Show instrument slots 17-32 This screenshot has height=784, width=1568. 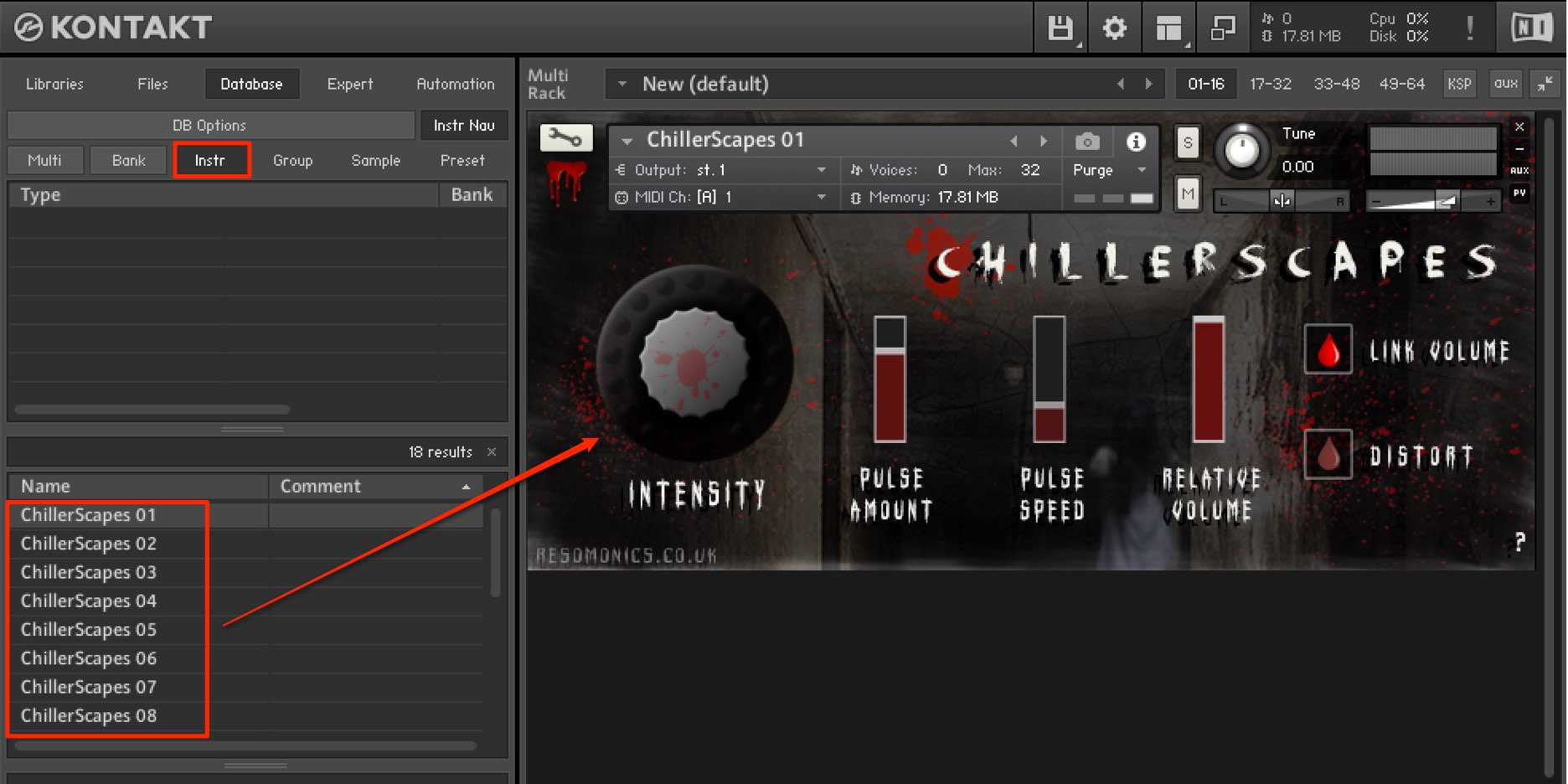pos(1271,84)
